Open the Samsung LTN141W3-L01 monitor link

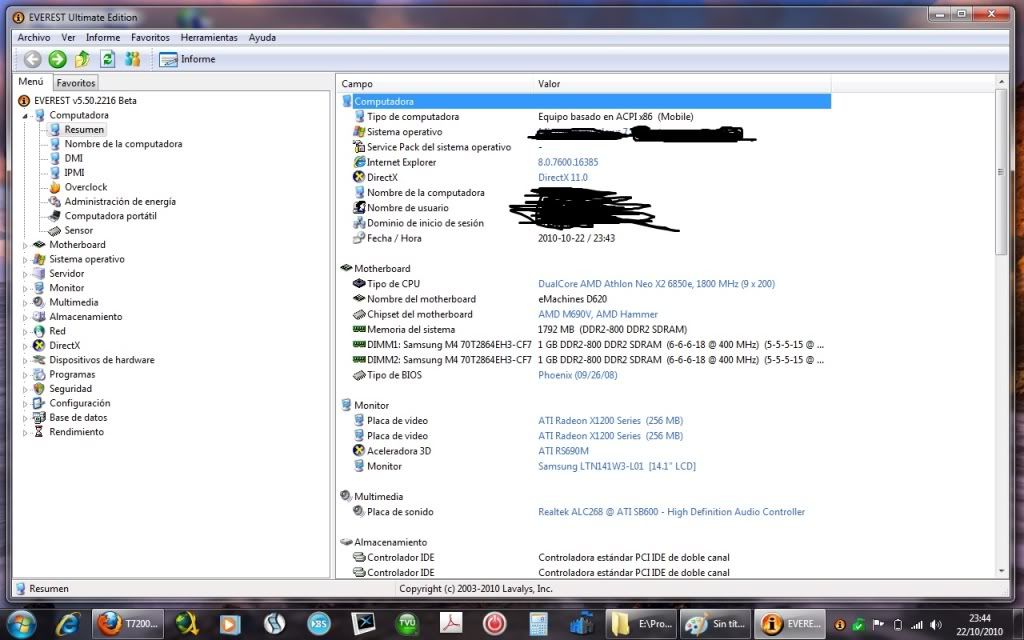pos(616,466)
